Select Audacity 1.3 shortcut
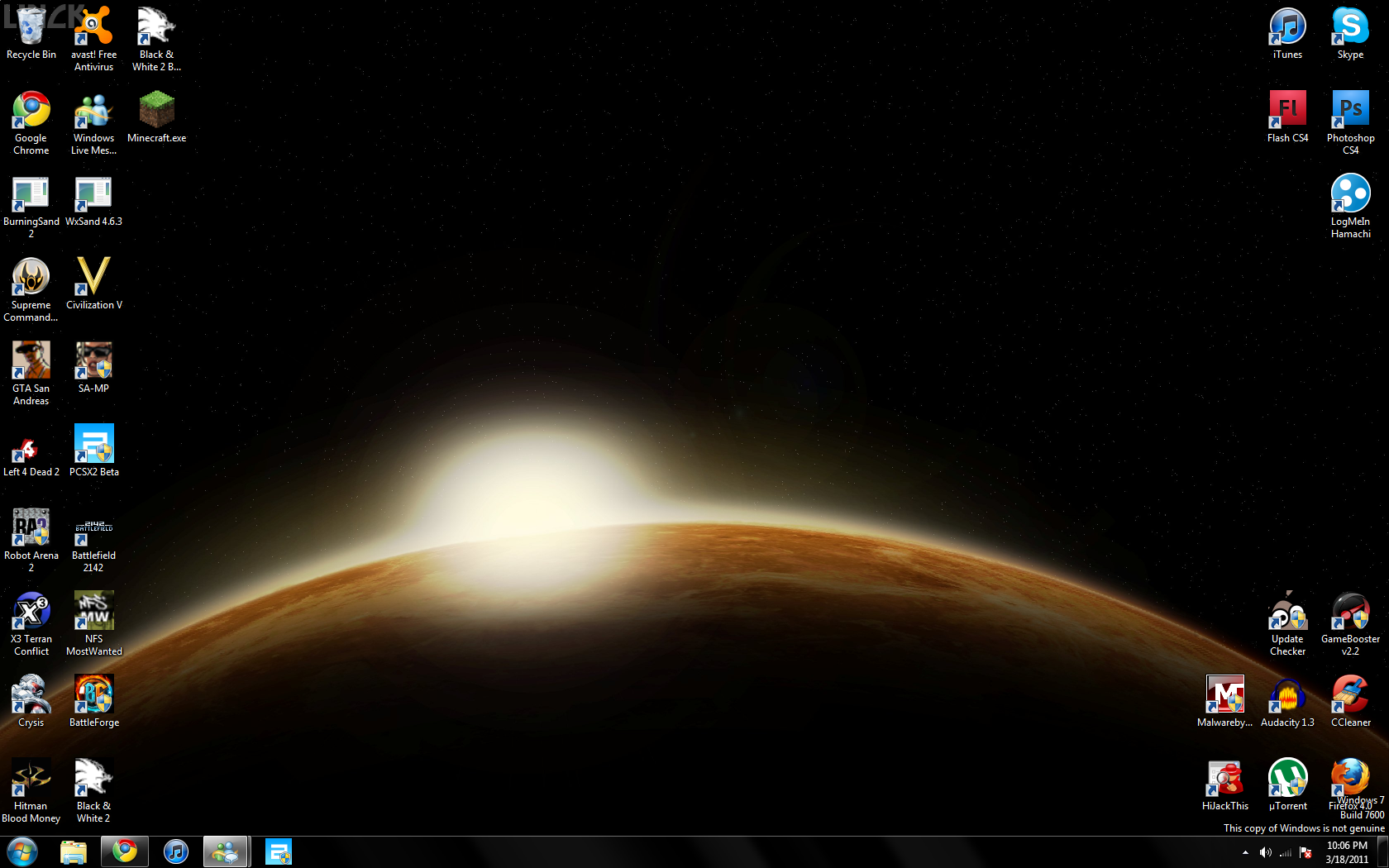The image size is (1389, 868). [x=1288, y=701]
